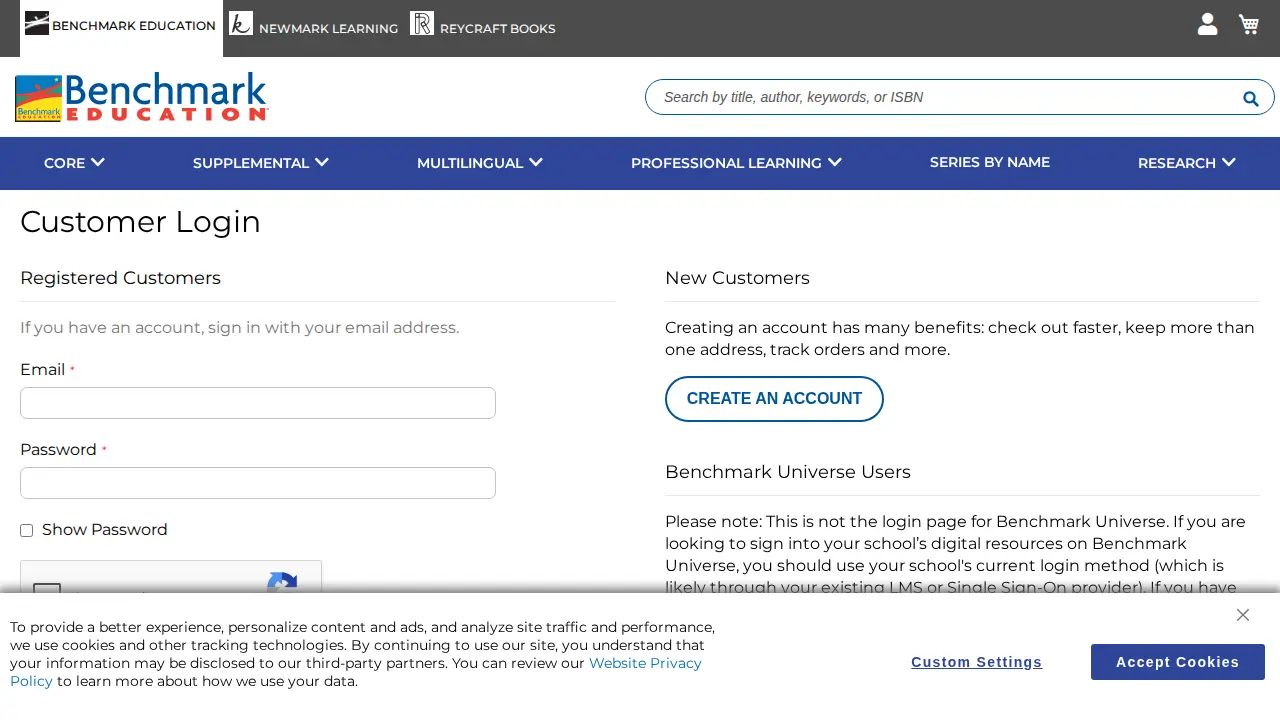Click the Benchmark Education main logo

[x=142, y=97]
